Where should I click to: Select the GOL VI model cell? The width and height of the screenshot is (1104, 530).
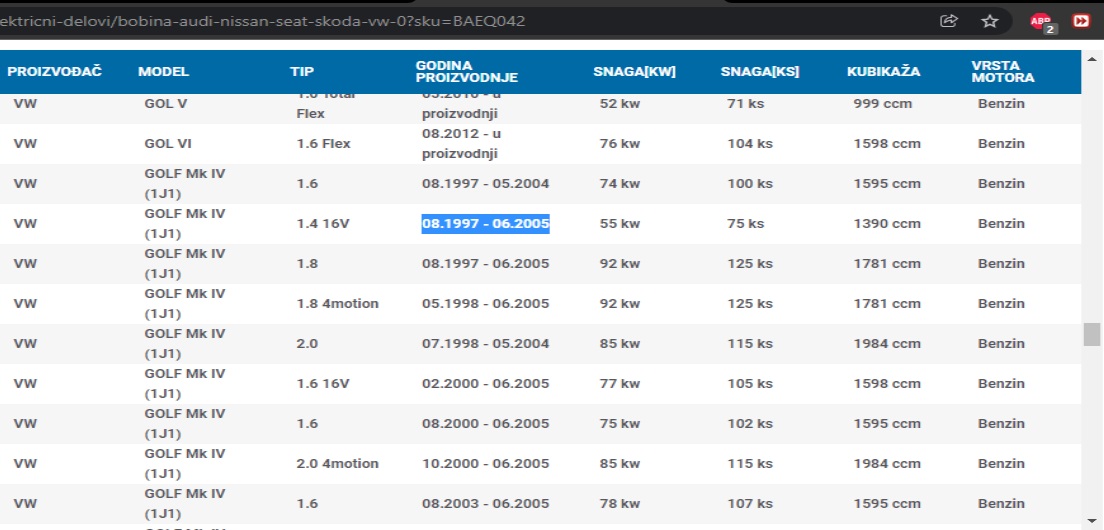pos(167,144)
